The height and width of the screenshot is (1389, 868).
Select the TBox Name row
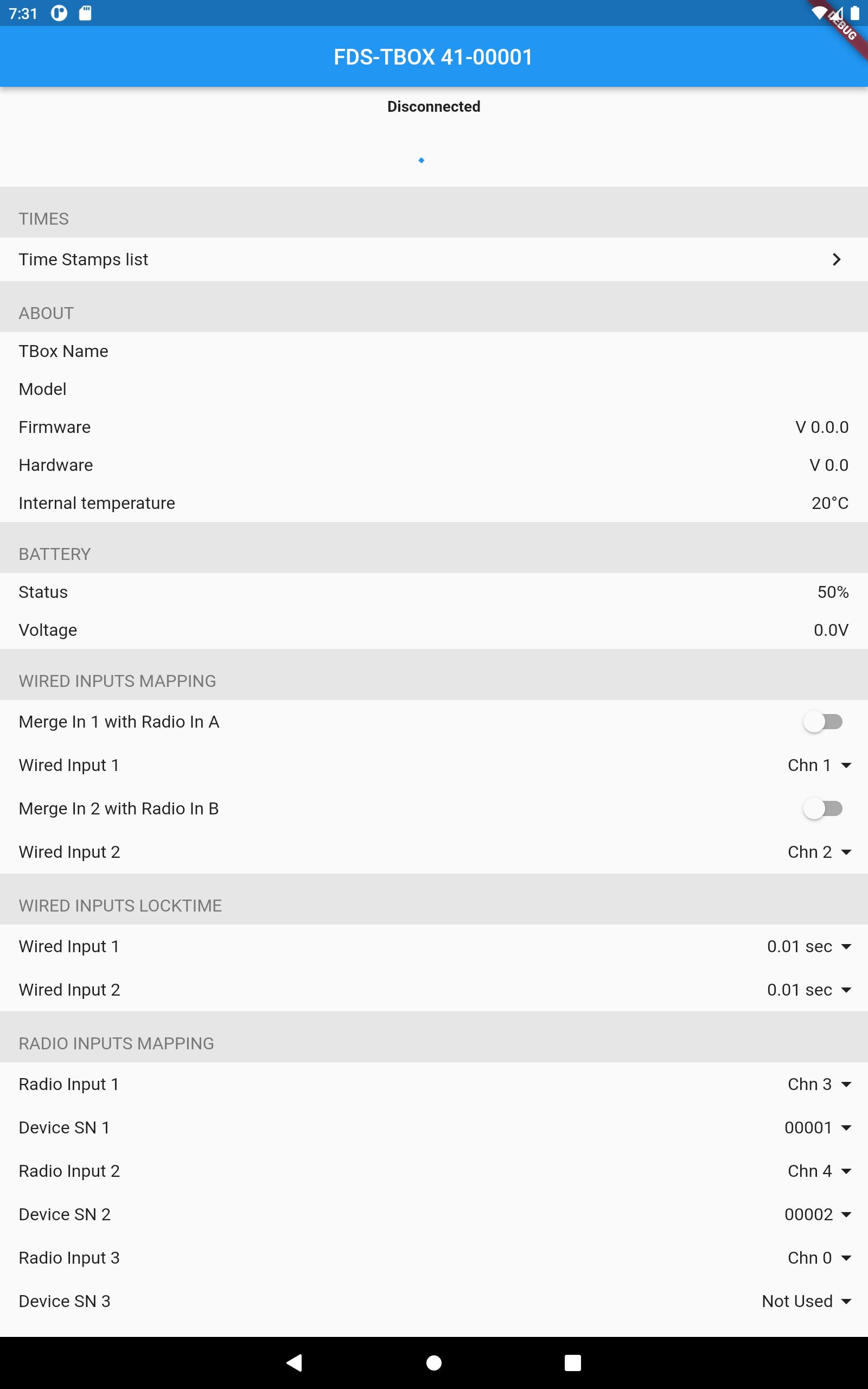(x=434, y=351)
